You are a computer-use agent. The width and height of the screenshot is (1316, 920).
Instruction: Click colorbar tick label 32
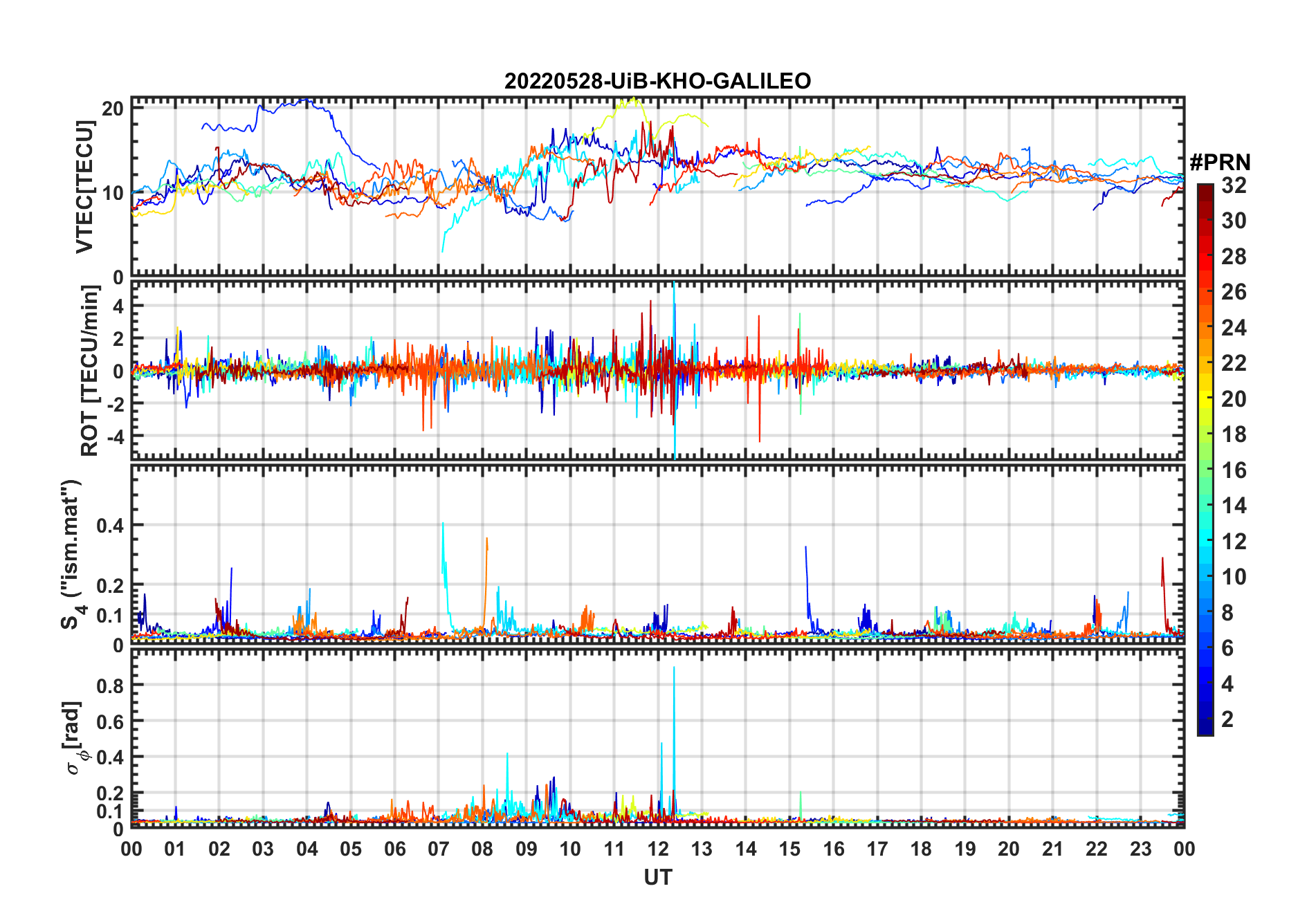1234,185
